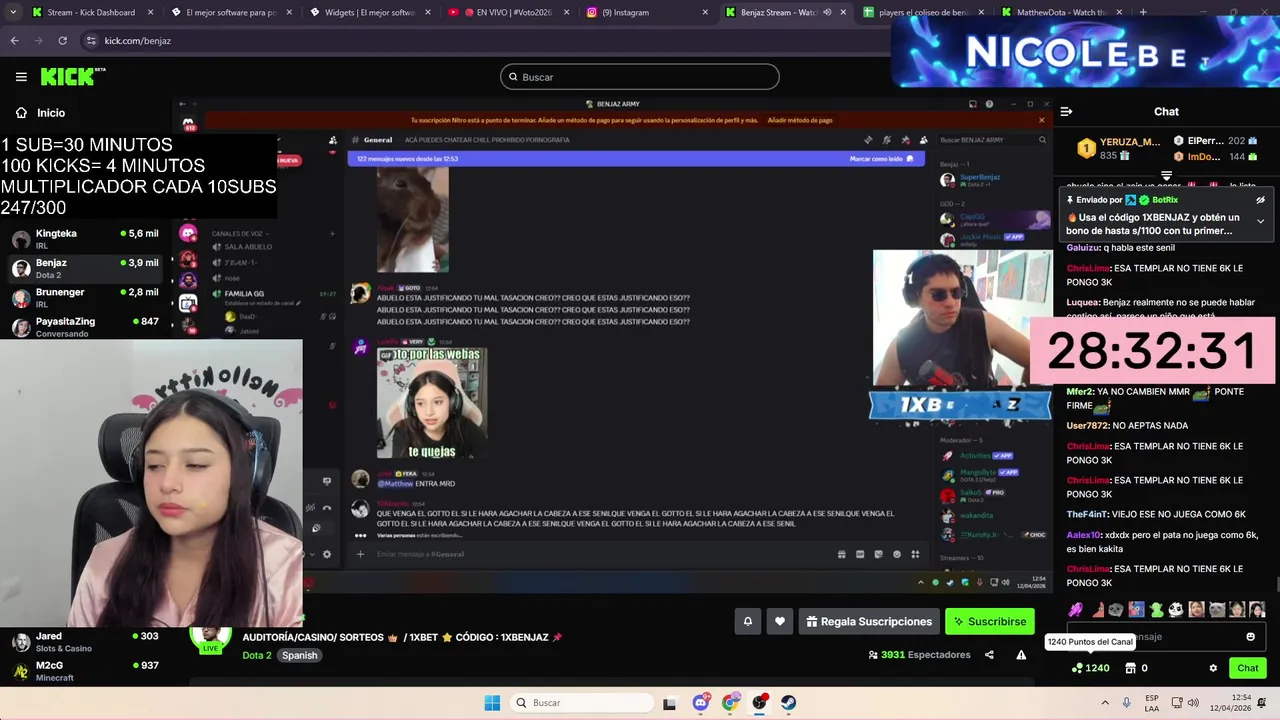Screen dimensions: 1280x720
Task: Open the Dota 2 category link
Action: click(x=256, y=655)
